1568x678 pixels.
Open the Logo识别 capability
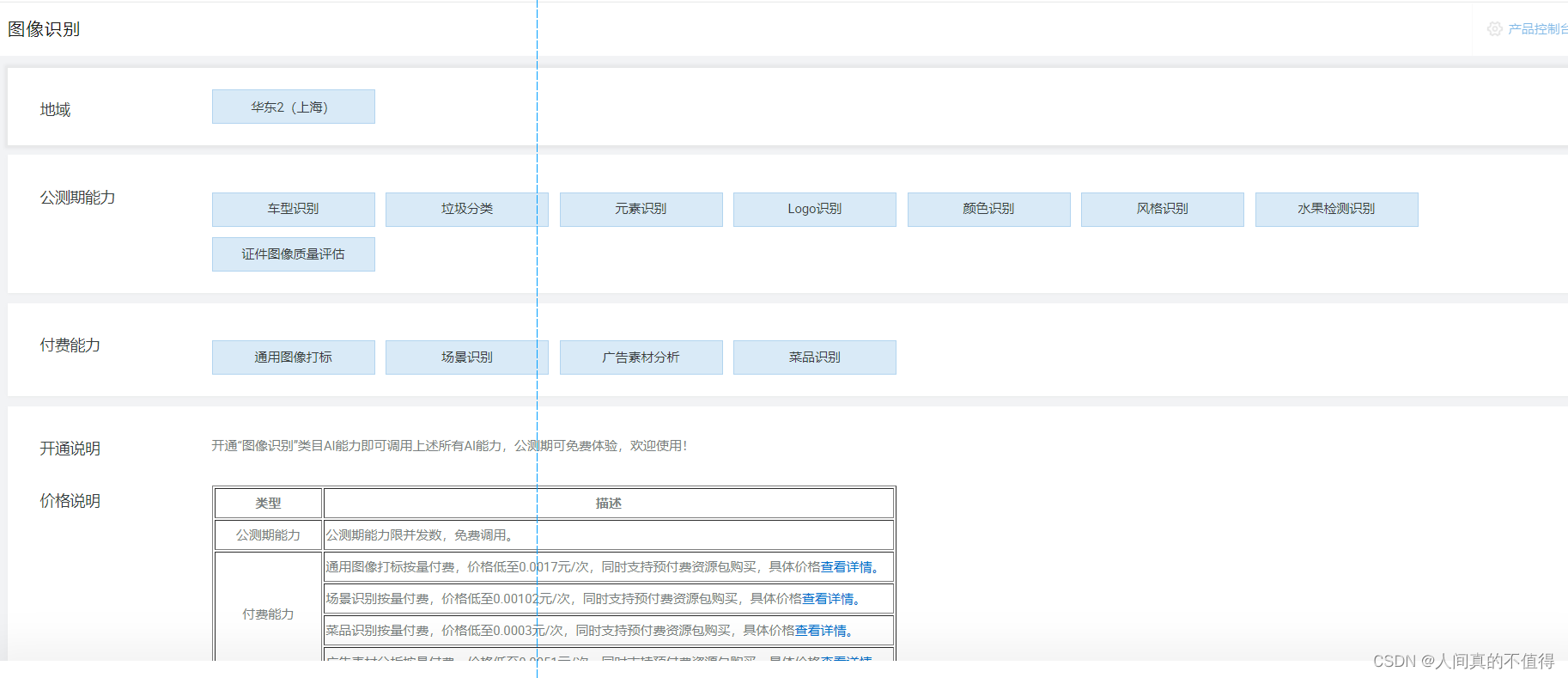815,210
